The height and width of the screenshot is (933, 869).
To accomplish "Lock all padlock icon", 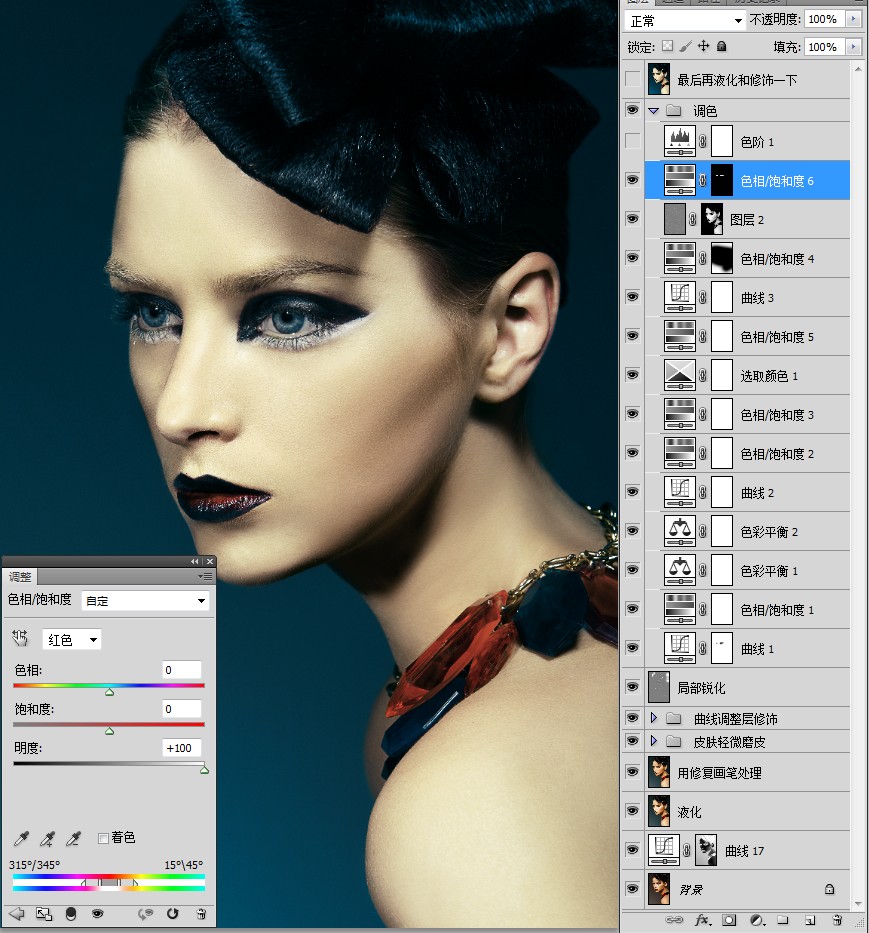I will pyautogui.click(x=721, y=46).
